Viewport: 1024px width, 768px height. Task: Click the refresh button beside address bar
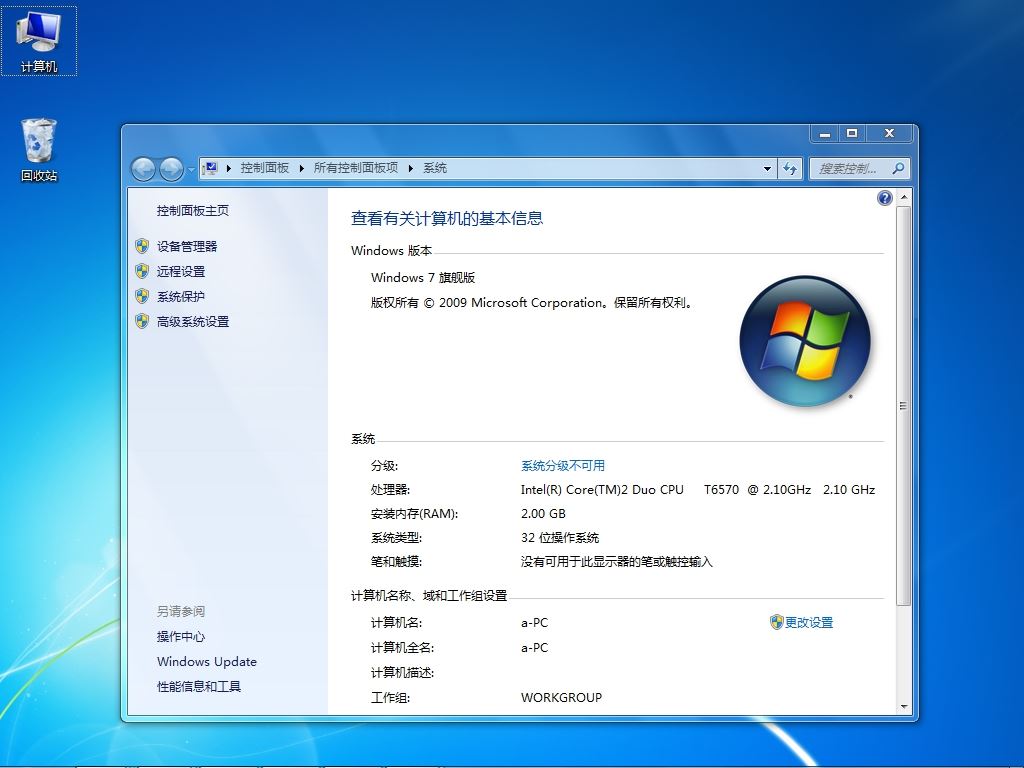tap(790, 168)
